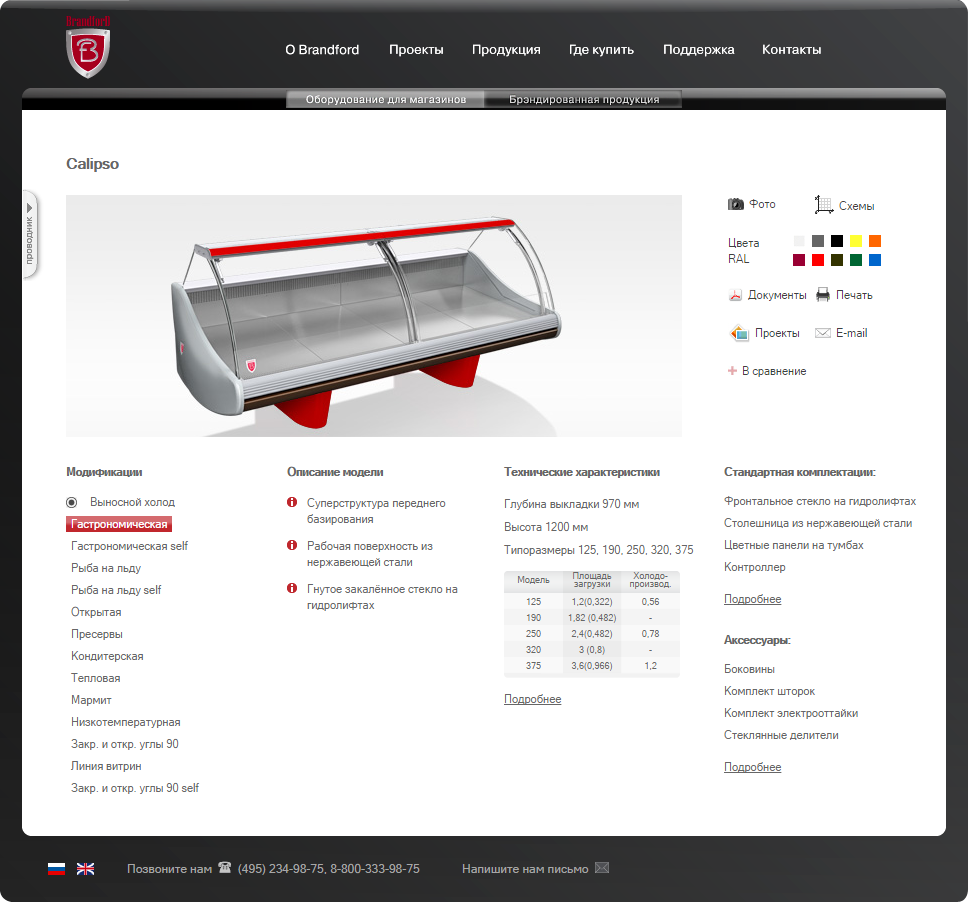The width and height of the screenshot is (968, 902).
Task: Select the Гастрономическая modification
Action: [x=119, y=524]
